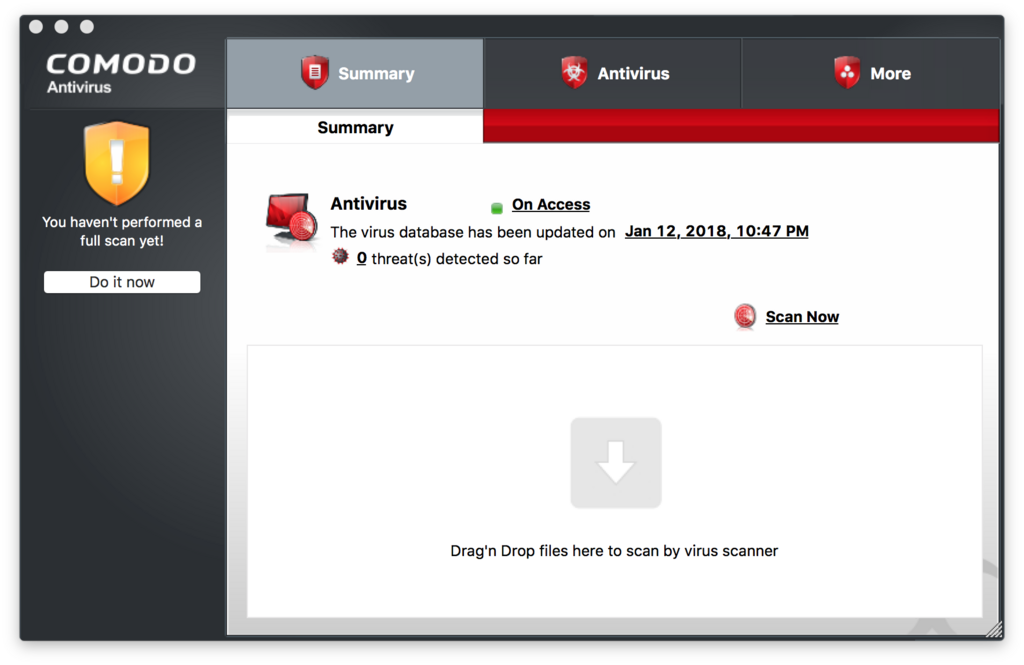The image size is (1024, 665).
Task: Click the red antivirus computer icon
Action: click(292, 221)
